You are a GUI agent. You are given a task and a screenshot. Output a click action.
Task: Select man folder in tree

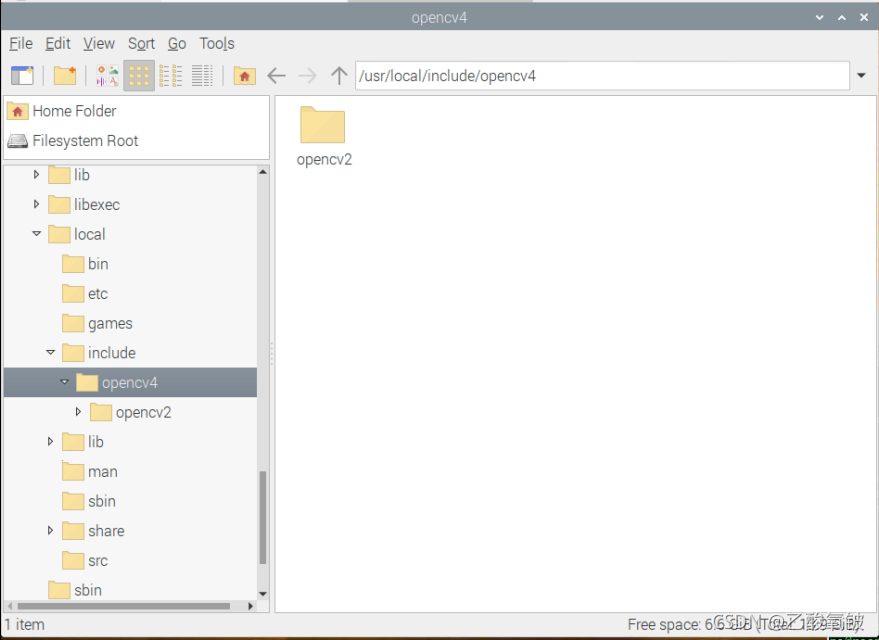pyautogui.click(x=130, y=472)
